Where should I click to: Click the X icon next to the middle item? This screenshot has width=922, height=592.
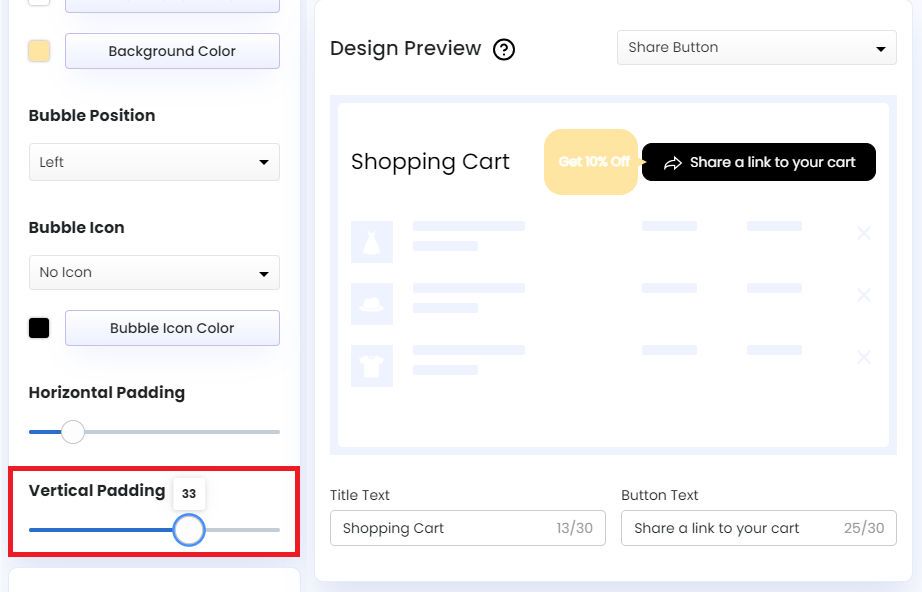click(x=864, y=295)
